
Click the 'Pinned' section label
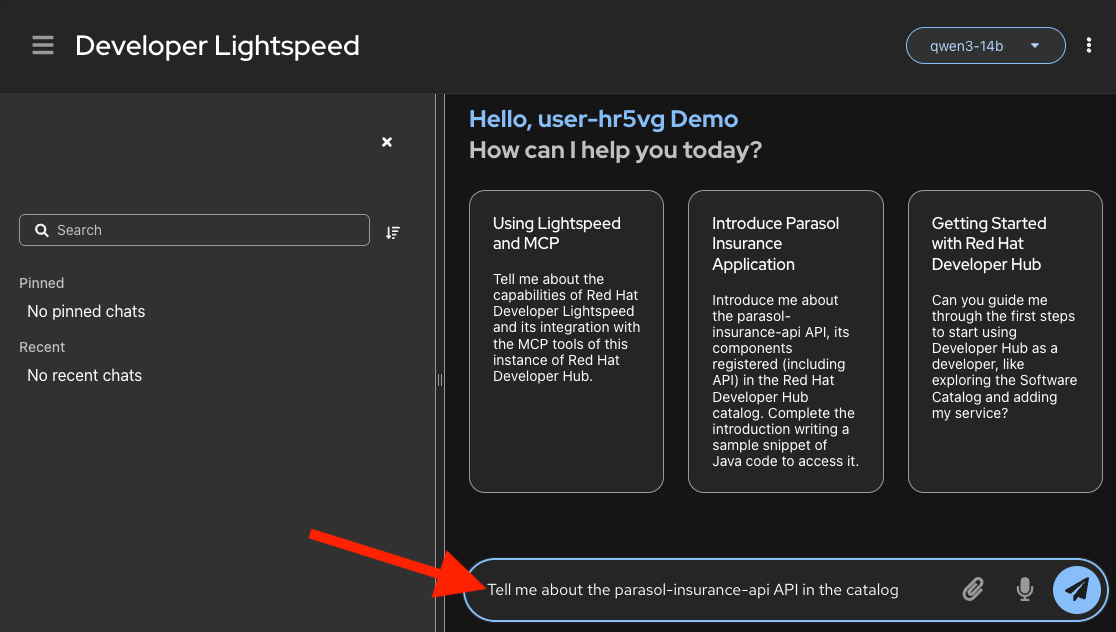coord(42,283)
